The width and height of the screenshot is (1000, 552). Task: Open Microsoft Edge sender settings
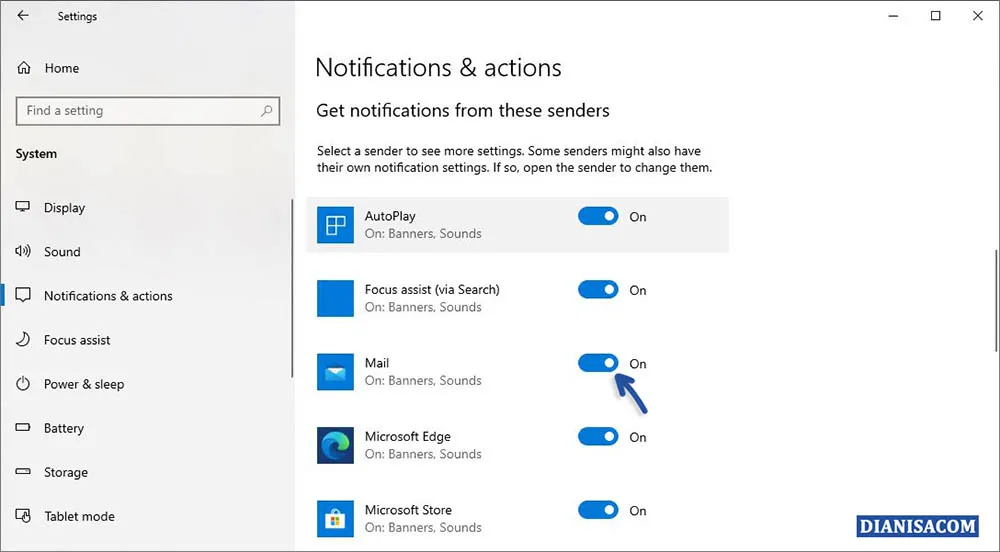point(408,437)
